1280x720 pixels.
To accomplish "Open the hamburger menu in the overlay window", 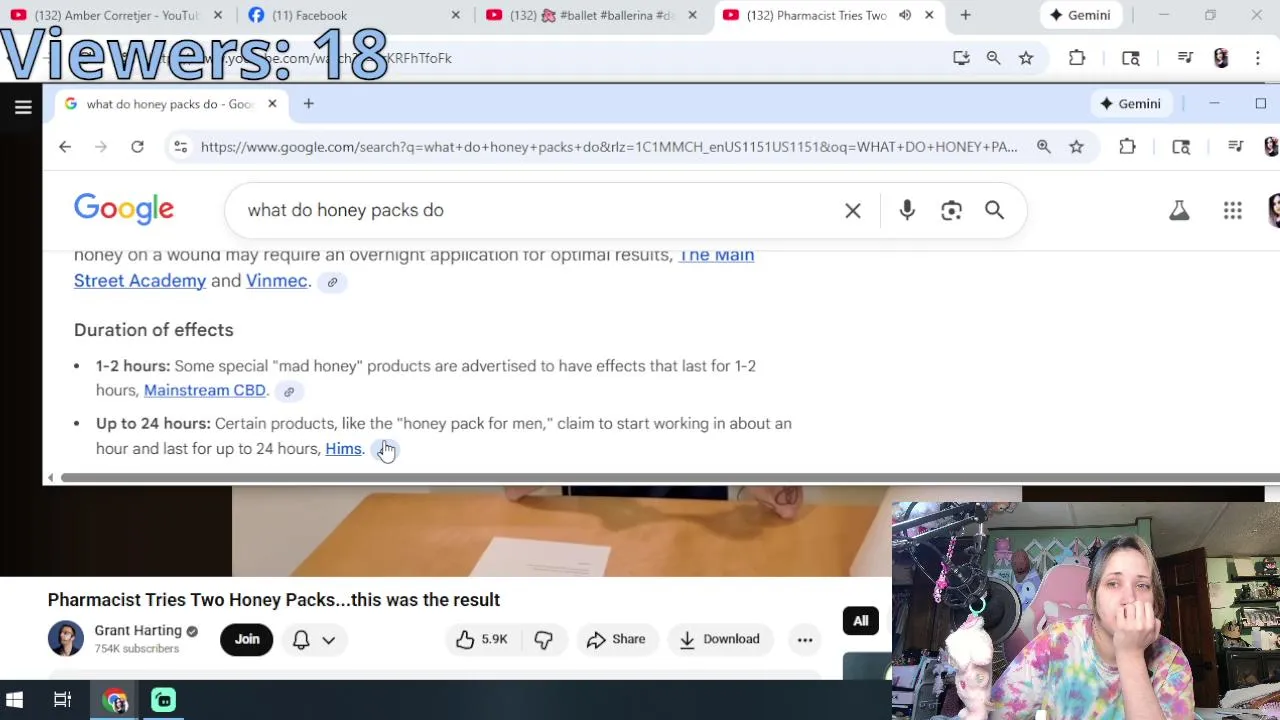I will [23, 107].
